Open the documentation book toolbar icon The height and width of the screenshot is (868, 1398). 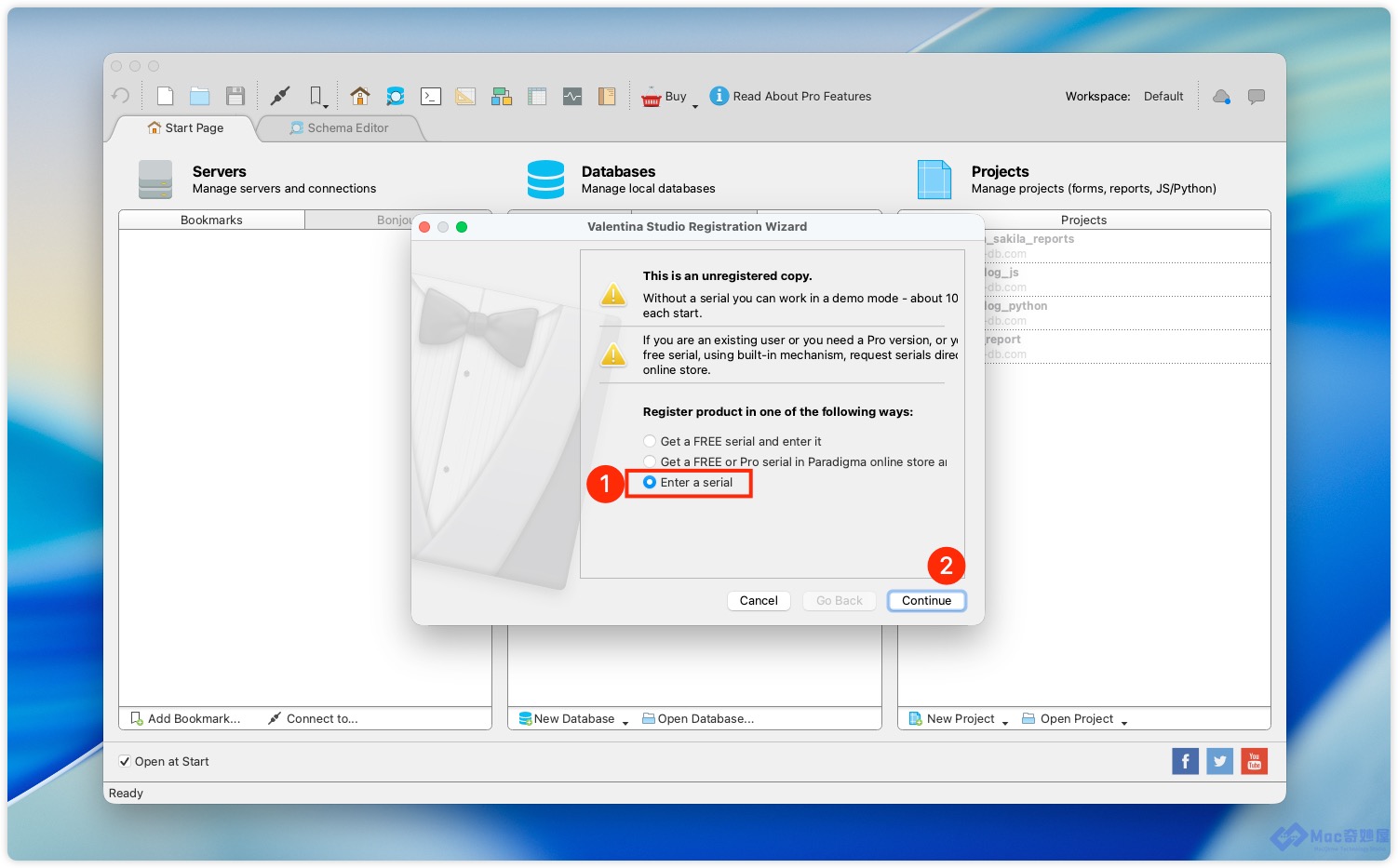click(607, 96)
